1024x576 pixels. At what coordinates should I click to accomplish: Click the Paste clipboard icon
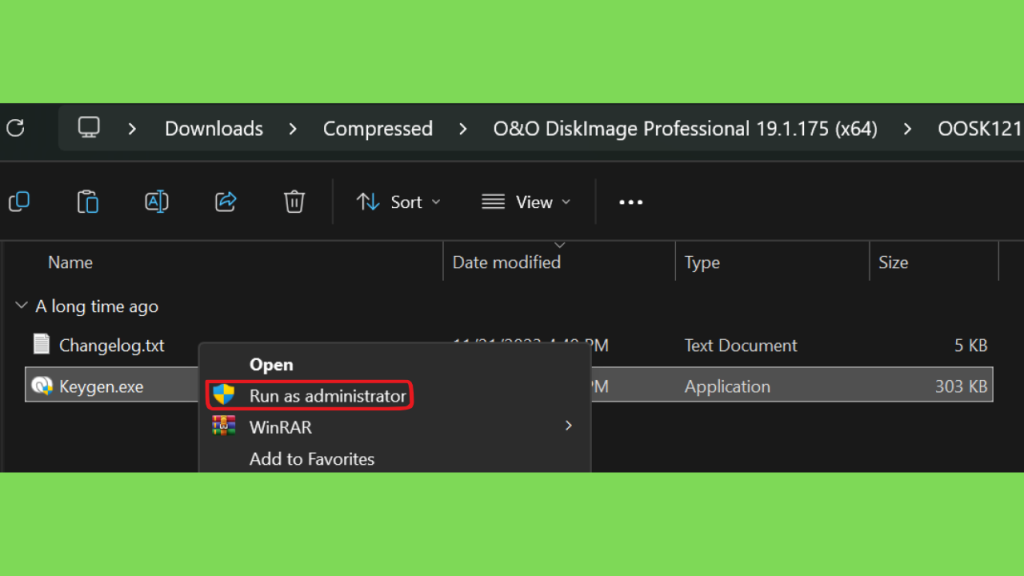pyautogui.click(x=88, y=202)
